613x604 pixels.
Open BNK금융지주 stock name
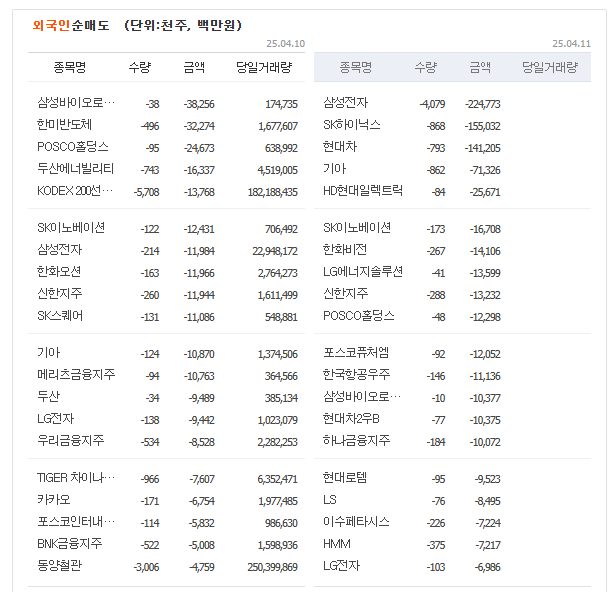point(70,544)
